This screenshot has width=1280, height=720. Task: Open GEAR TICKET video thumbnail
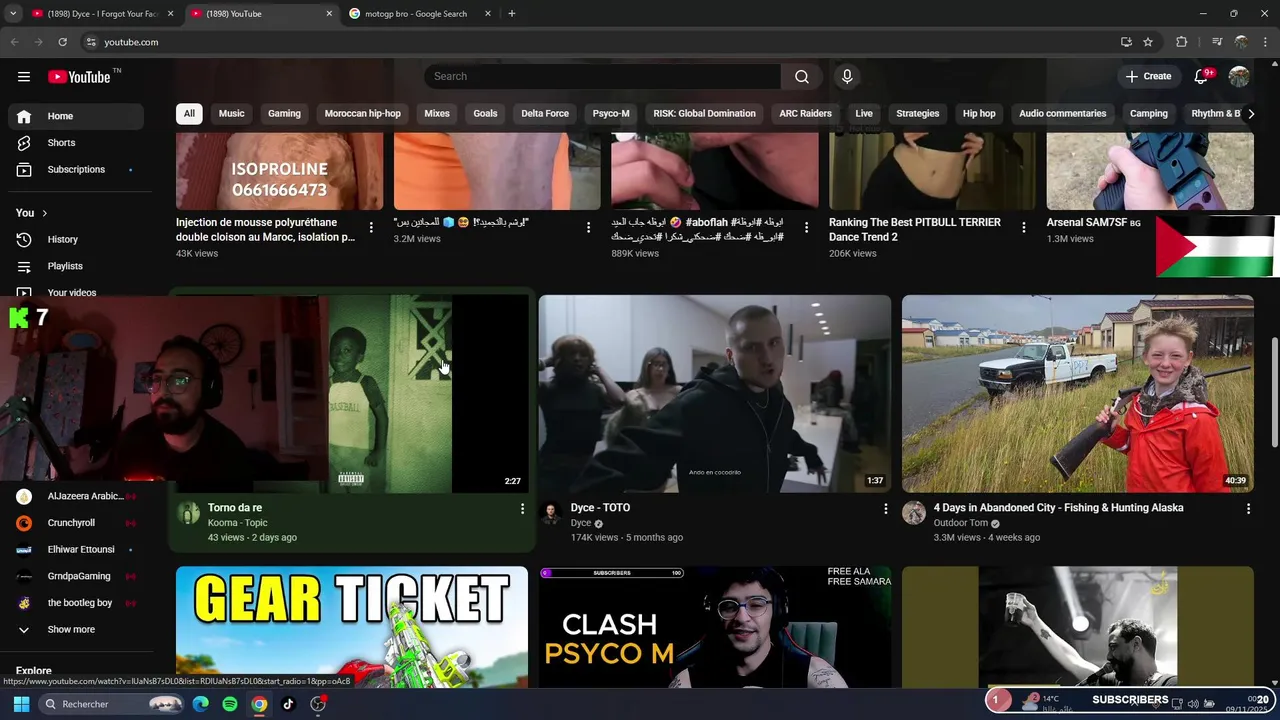coord(352,627)
